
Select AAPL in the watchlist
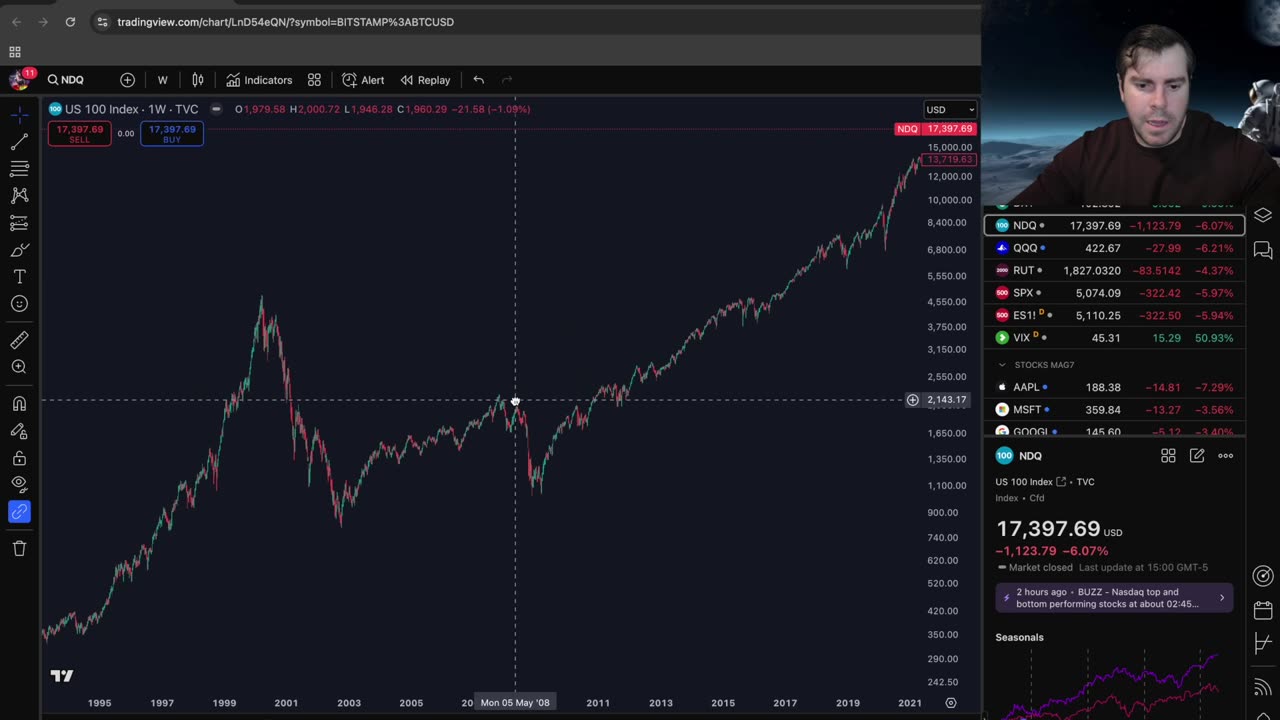(x=1114, y=387)
